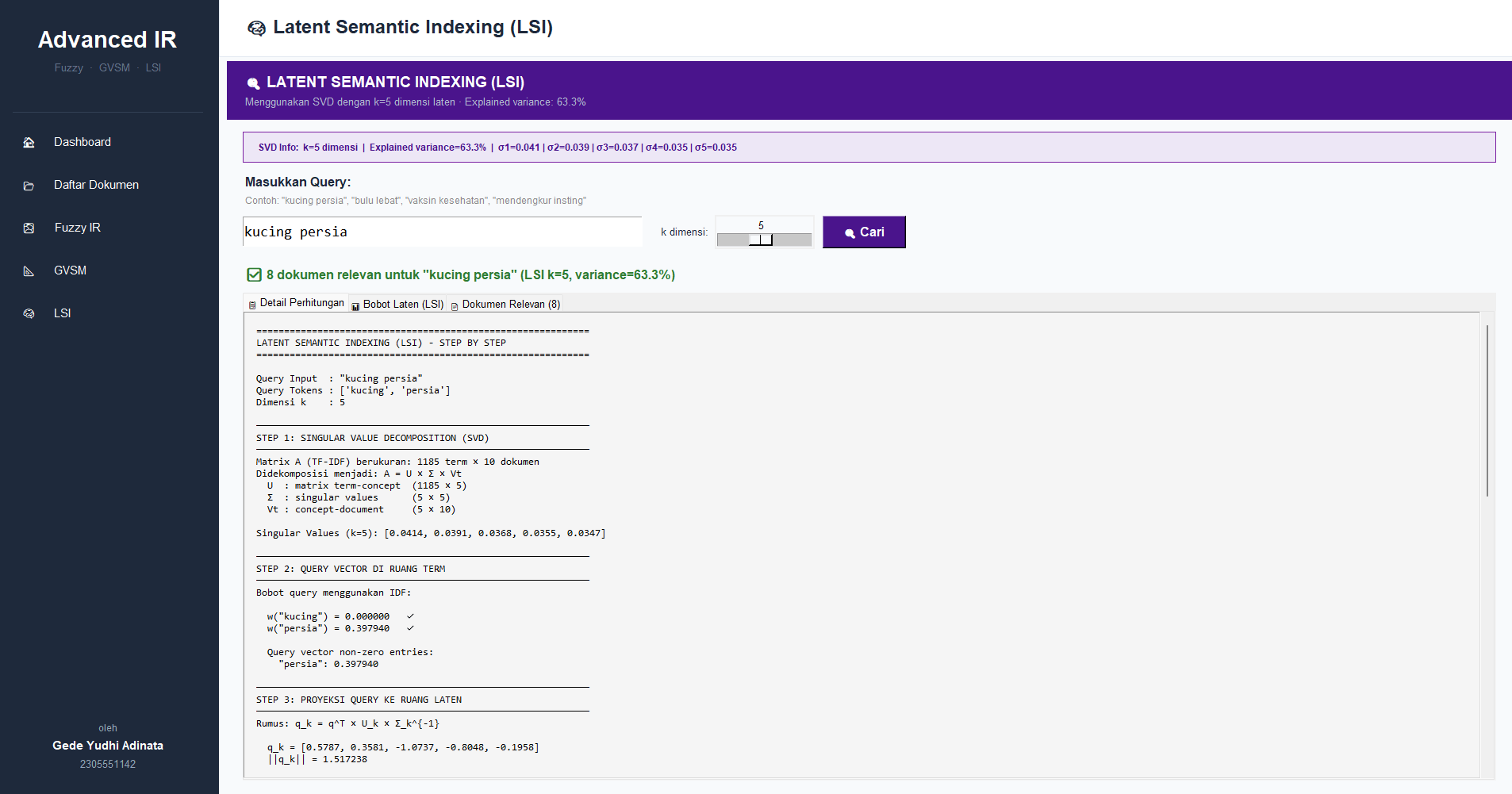Click inside the query input showing kucing persia

pos(442,232)
